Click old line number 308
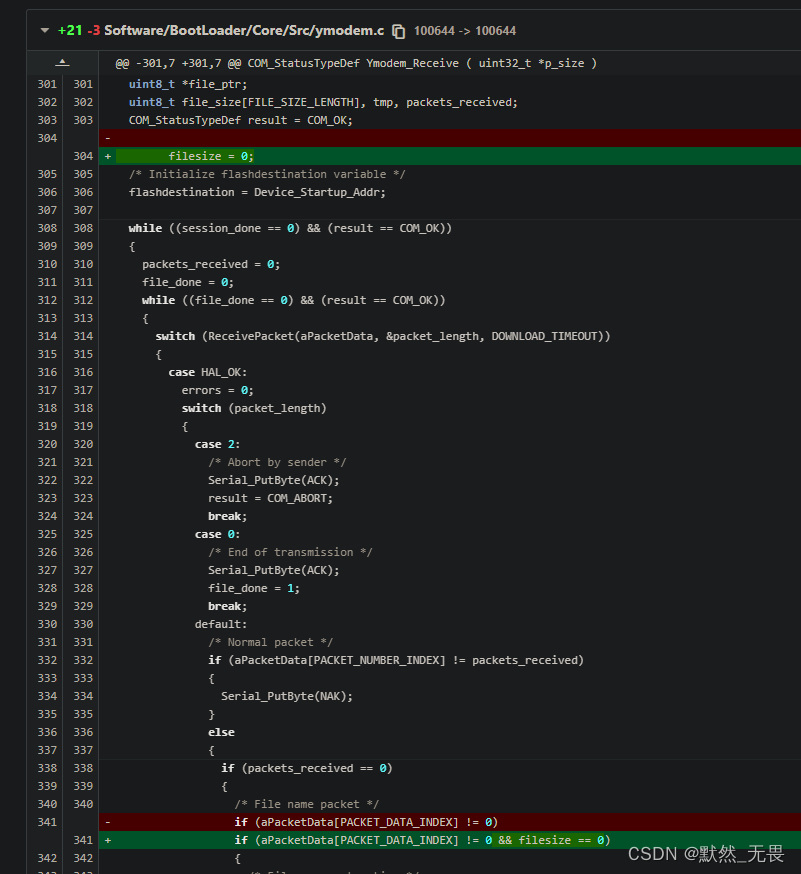801x874 pixels. tap(47, 228)
